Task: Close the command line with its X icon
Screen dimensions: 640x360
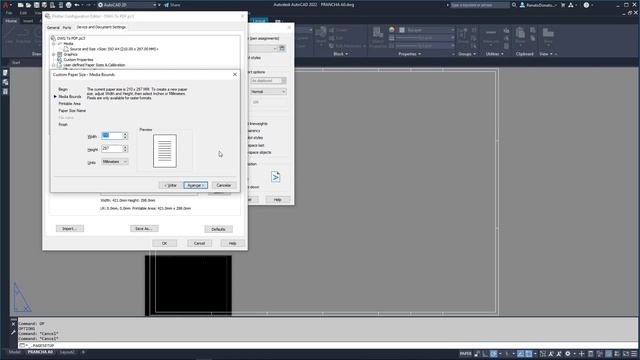Action: tap(13, 324)
